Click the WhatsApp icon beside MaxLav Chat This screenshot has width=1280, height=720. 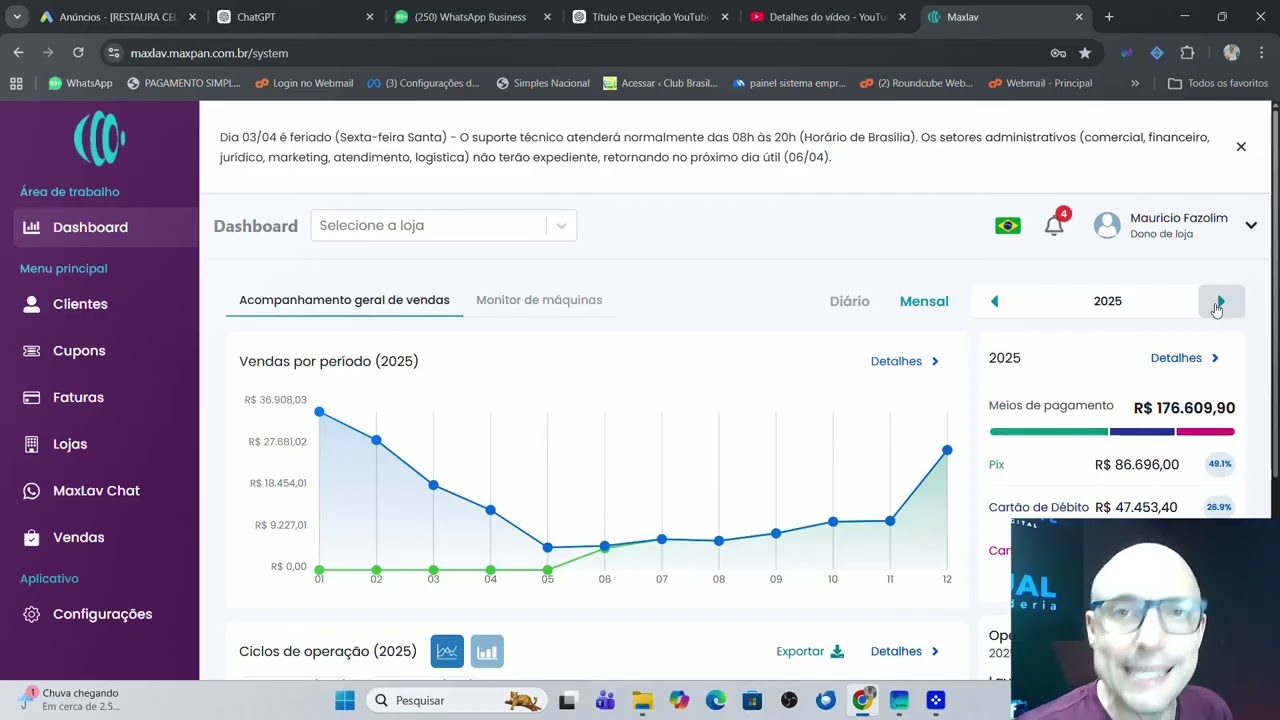32,491
